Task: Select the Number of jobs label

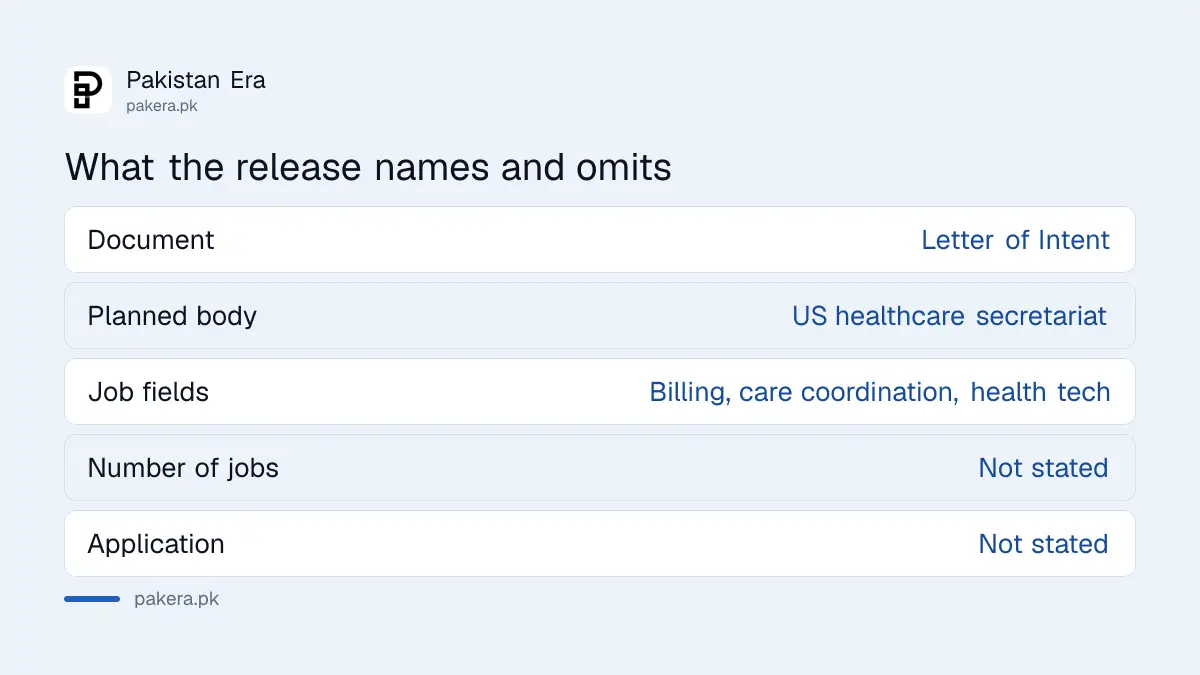Action: tap(183, 468)
